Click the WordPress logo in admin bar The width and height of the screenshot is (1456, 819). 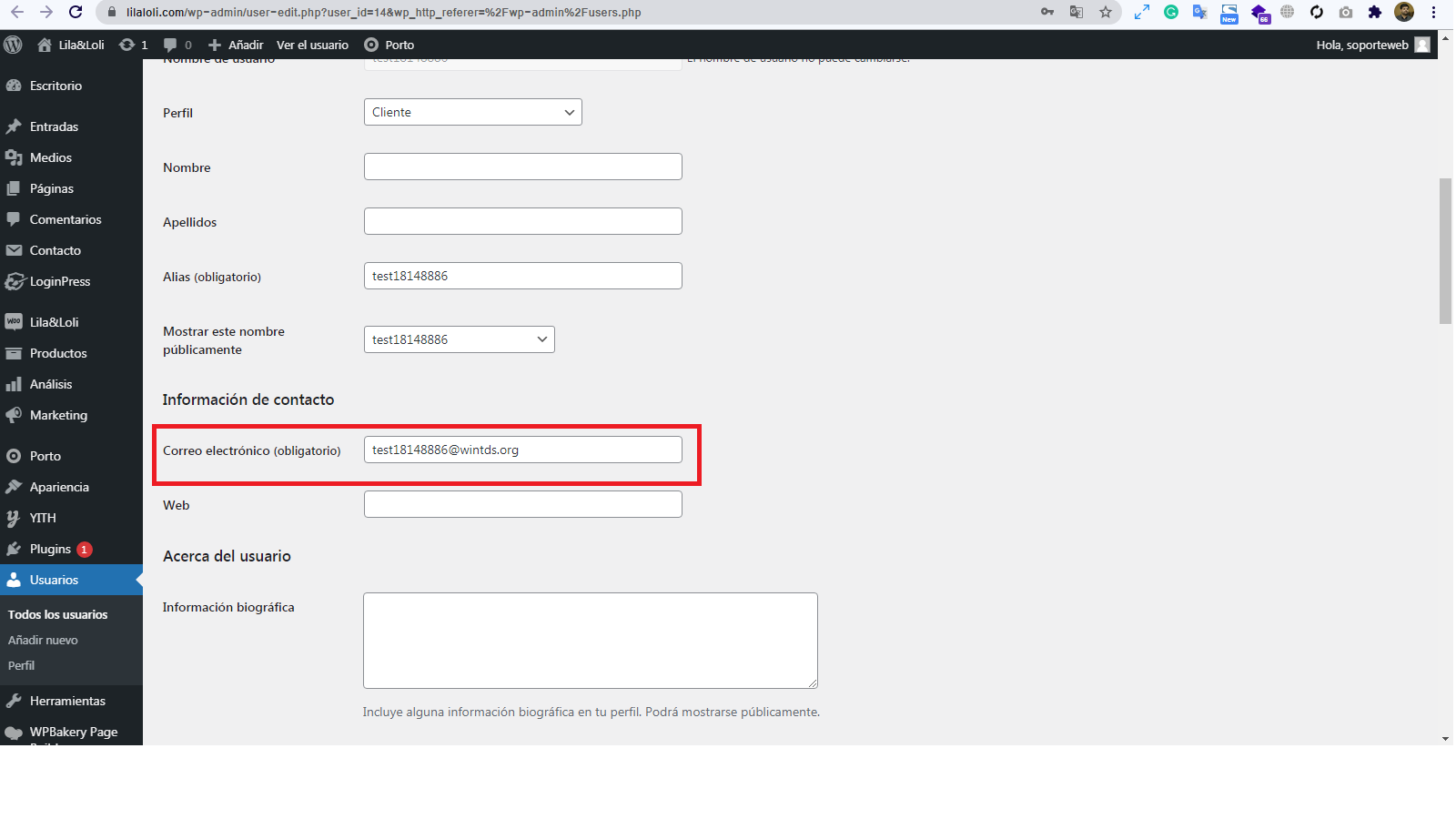[x=13, y=45]
